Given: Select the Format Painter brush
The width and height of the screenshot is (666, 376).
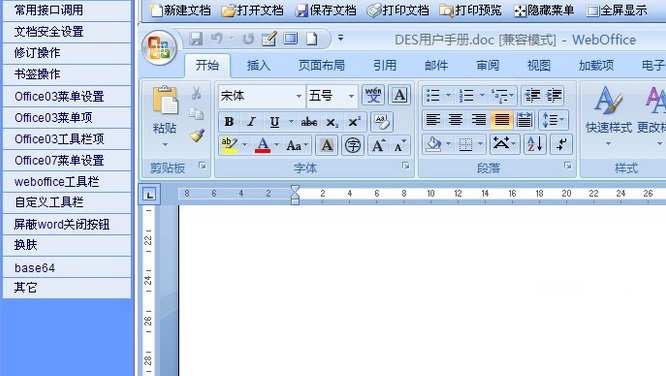Looking at the screenshot, I should pos(197,135).
